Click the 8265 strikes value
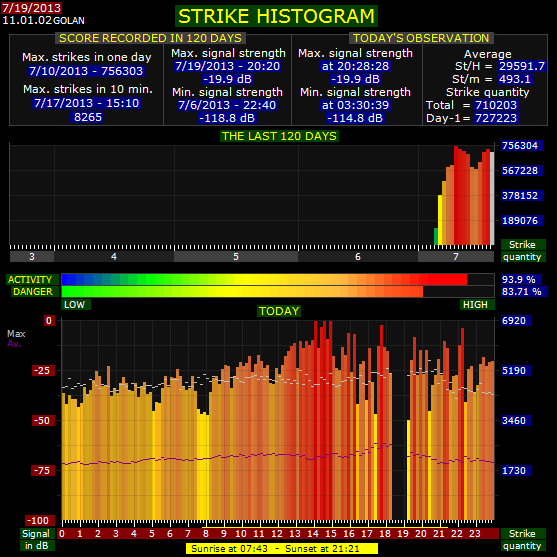 click(88, 117)
